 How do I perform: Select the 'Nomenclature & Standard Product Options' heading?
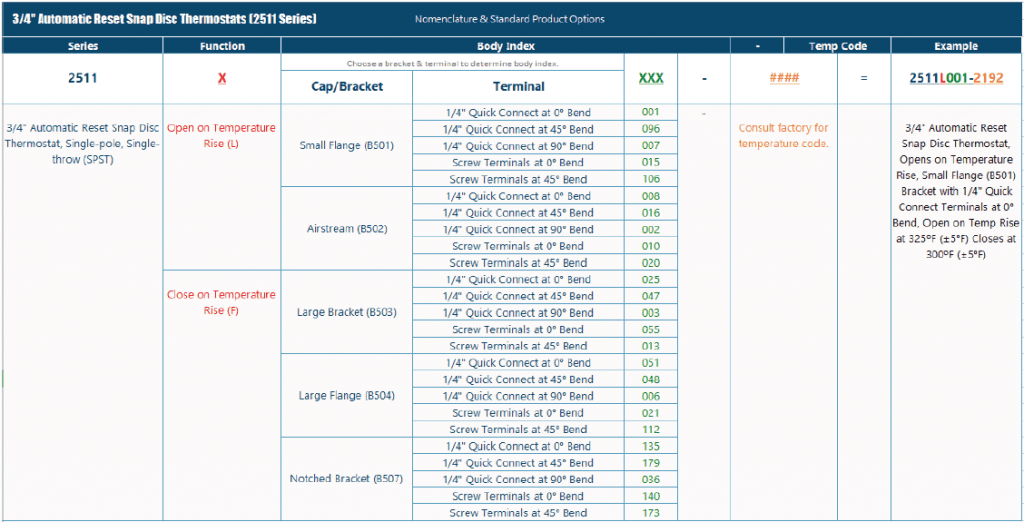[510, 19]
